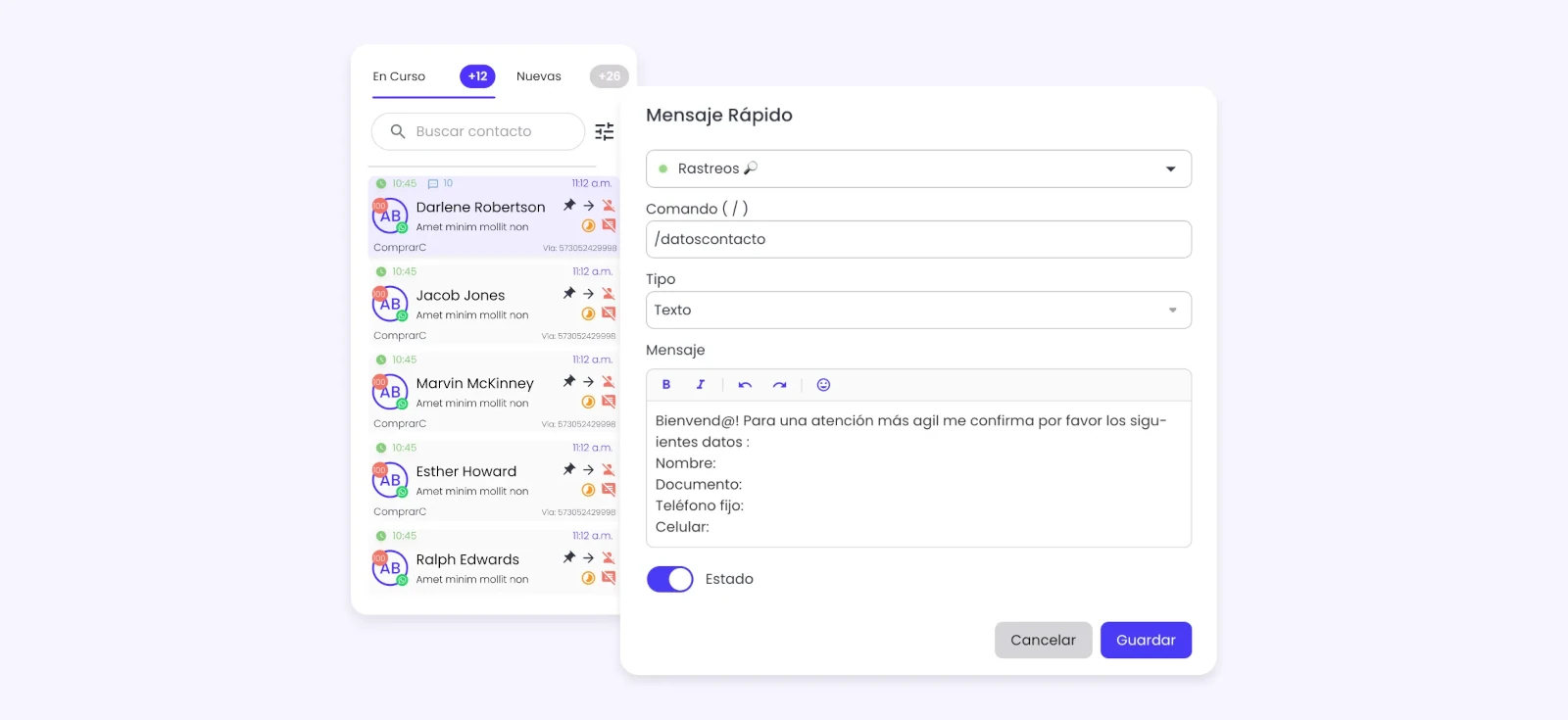The height and width of the screenshot is (720, 1568).
Task: Switch to the En Curso tab
Action: [x=399, y=76]
